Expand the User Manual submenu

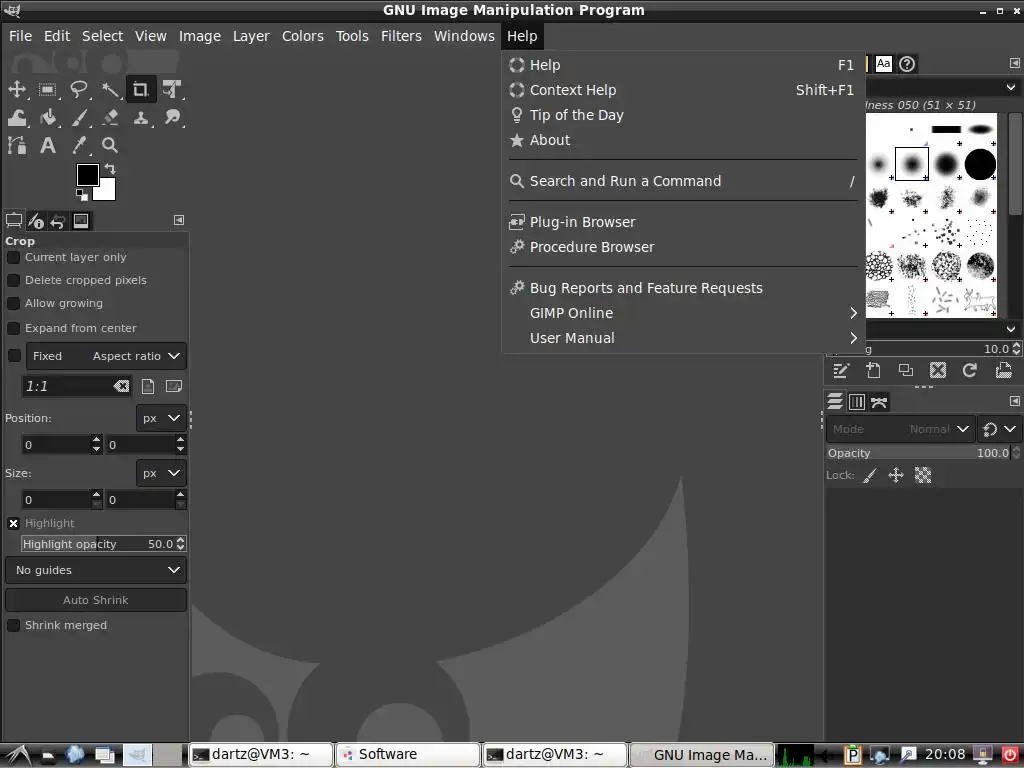coord(684,338)
